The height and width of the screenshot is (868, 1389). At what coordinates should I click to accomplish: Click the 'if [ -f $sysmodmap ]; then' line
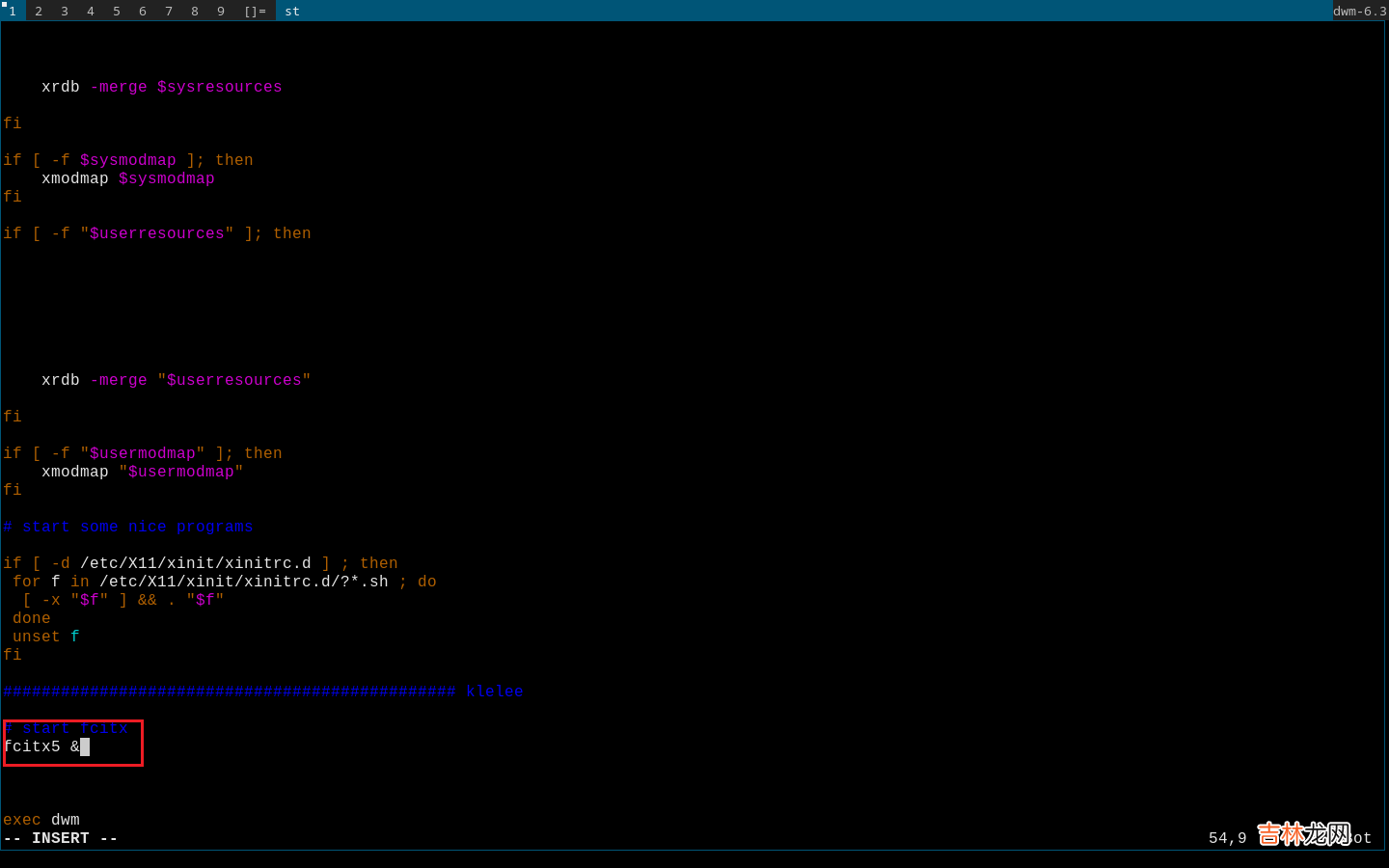(x=128, y=160)
